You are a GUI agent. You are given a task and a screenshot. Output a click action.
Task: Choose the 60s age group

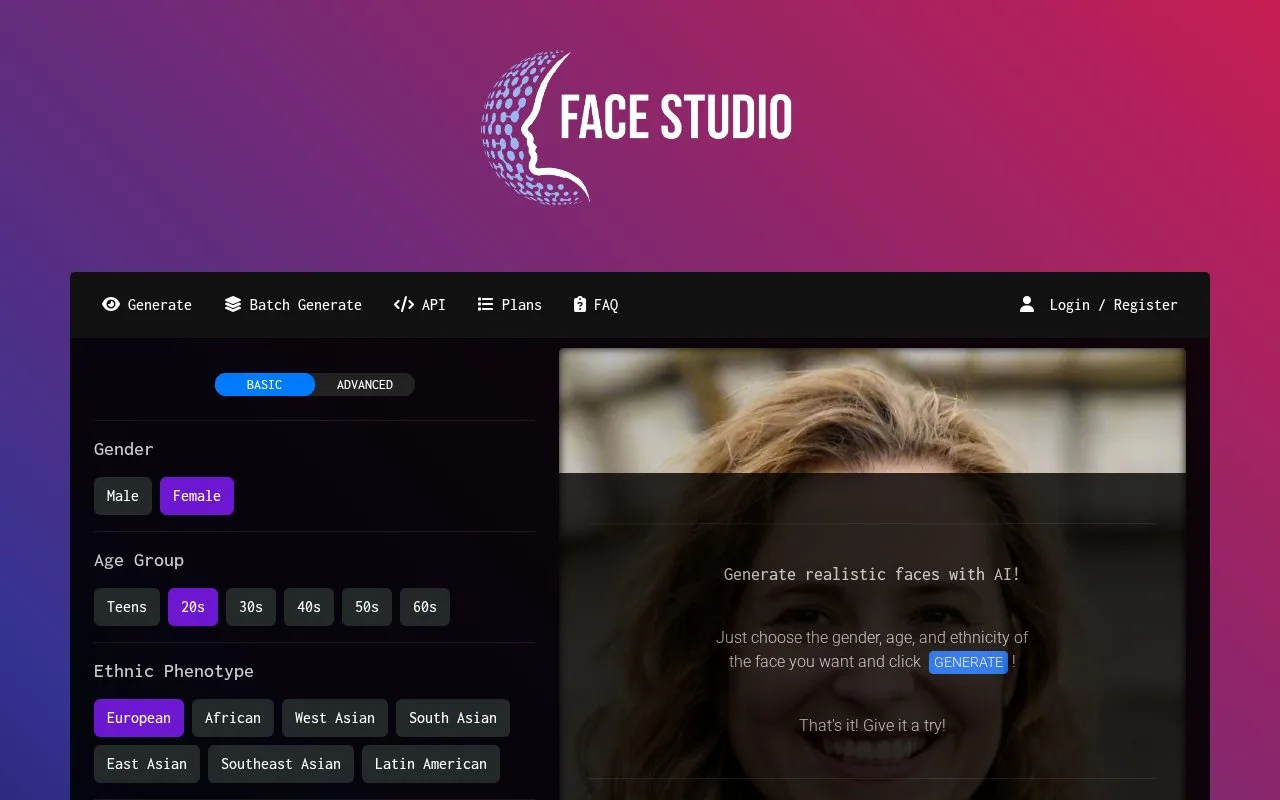(x=425, y=607)
